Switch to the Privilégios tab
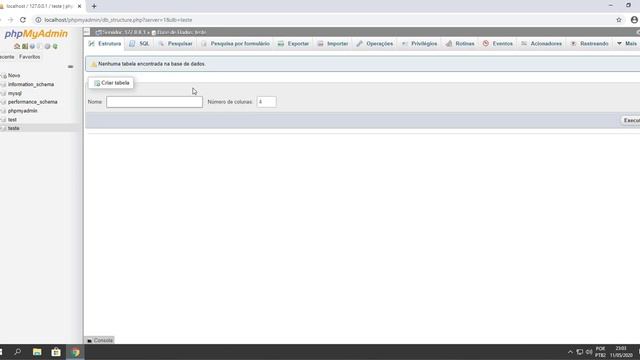Viewport: 640px width, 360px height. click(x=420, y=44)
